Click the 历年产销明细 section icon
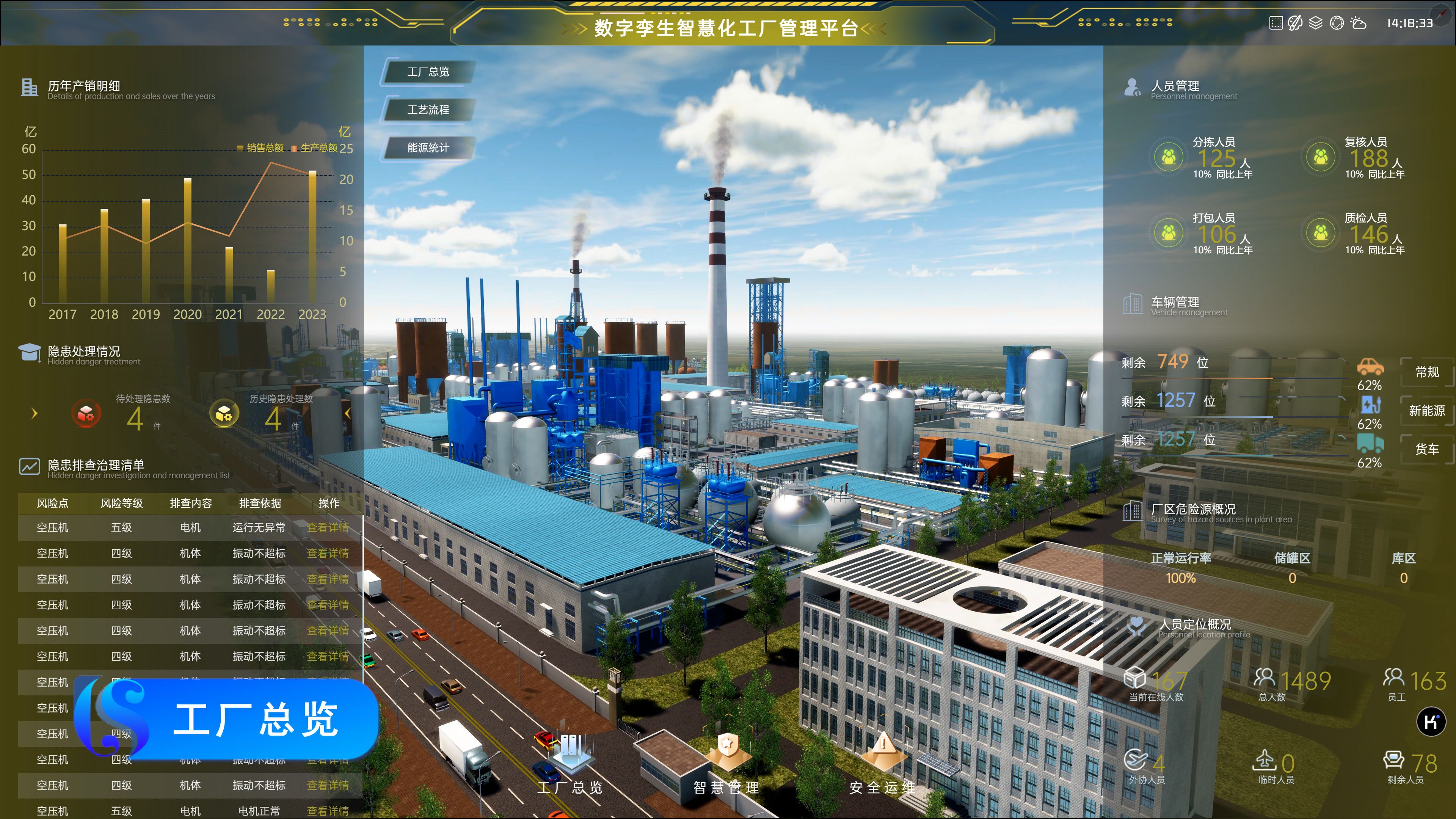Viewport: 1456px width, 819px height. (x=30, y=88)
